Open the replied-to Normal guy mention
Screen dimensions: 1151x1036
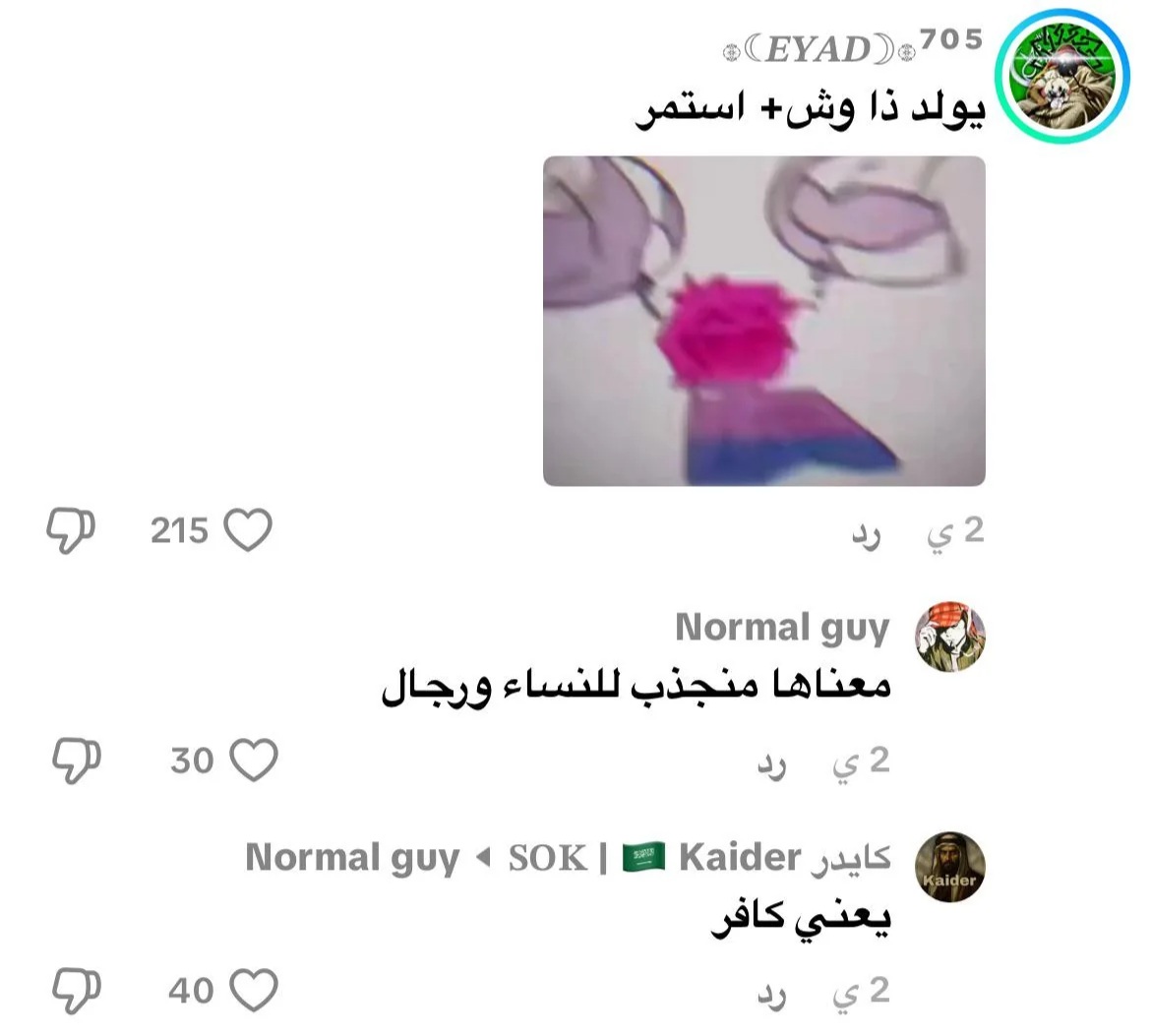point(352,858)
